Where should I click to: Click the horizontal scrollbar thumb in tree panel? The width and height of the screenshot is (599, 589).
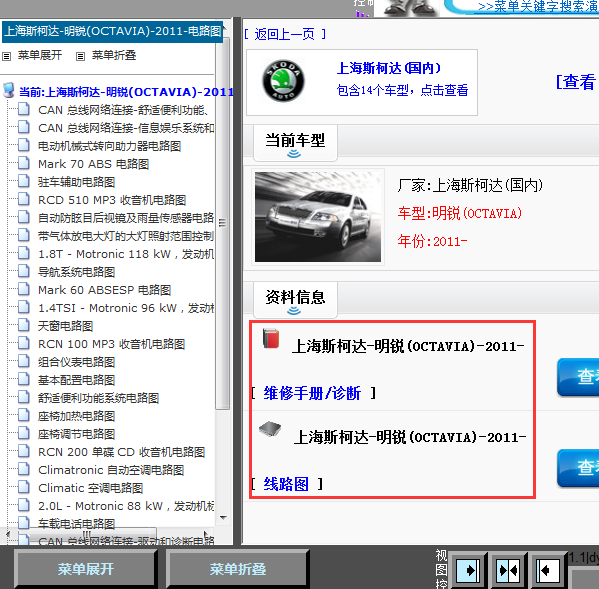point(92,534)
